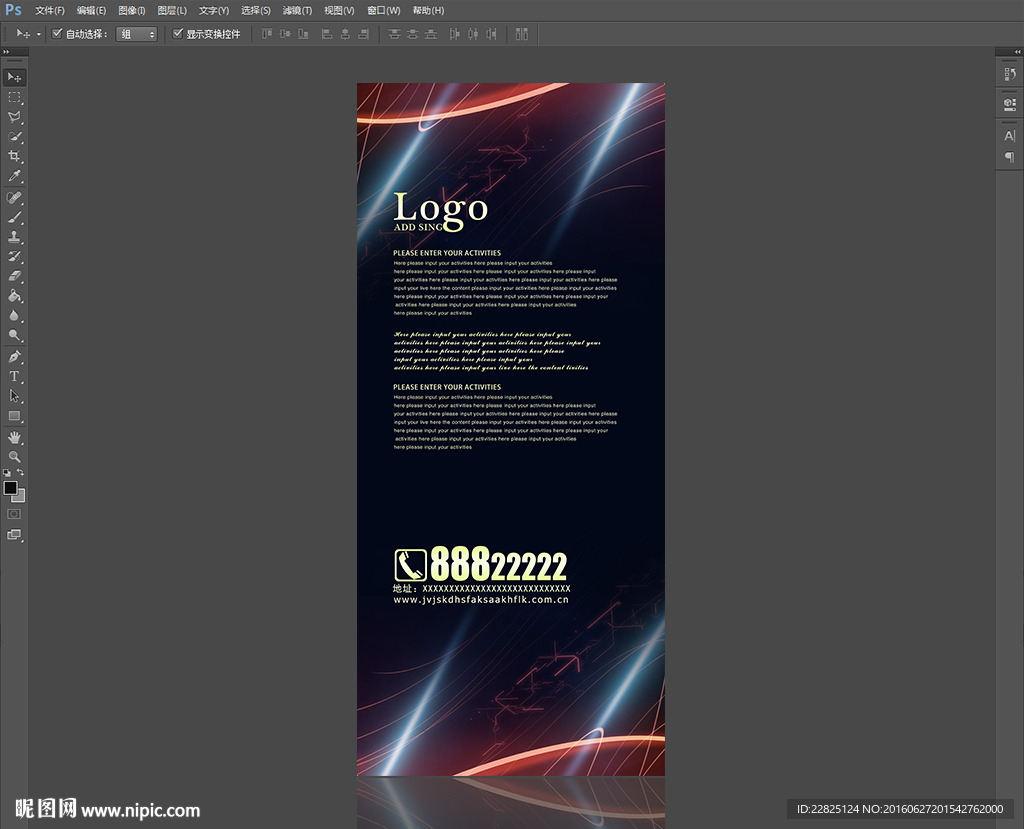Open the 滤镜(T) menu
Viewport: 1024px width, 829px height.
(297, 10)
